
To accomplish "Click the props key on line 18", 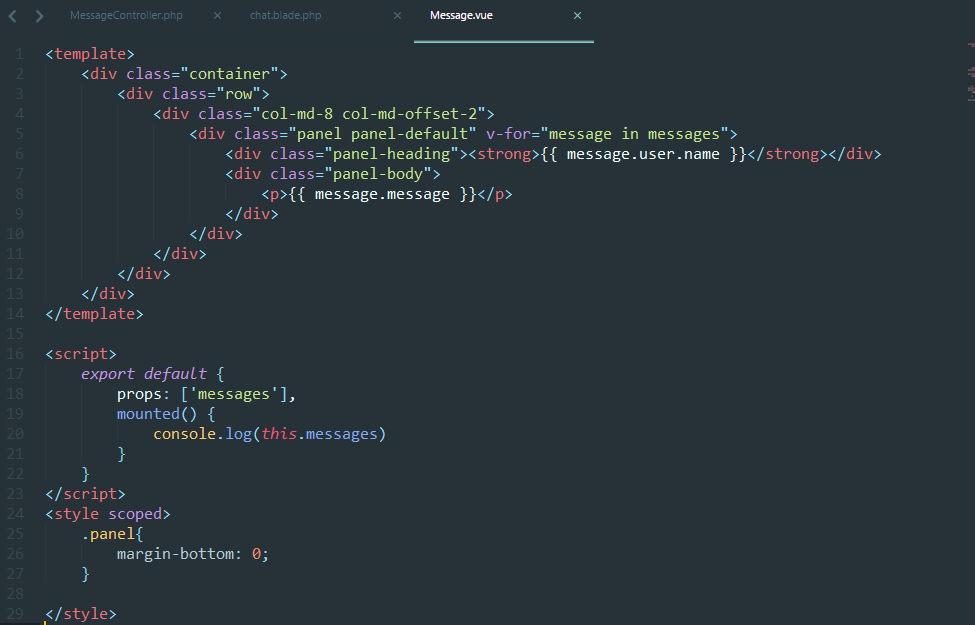I will point(139,394).
